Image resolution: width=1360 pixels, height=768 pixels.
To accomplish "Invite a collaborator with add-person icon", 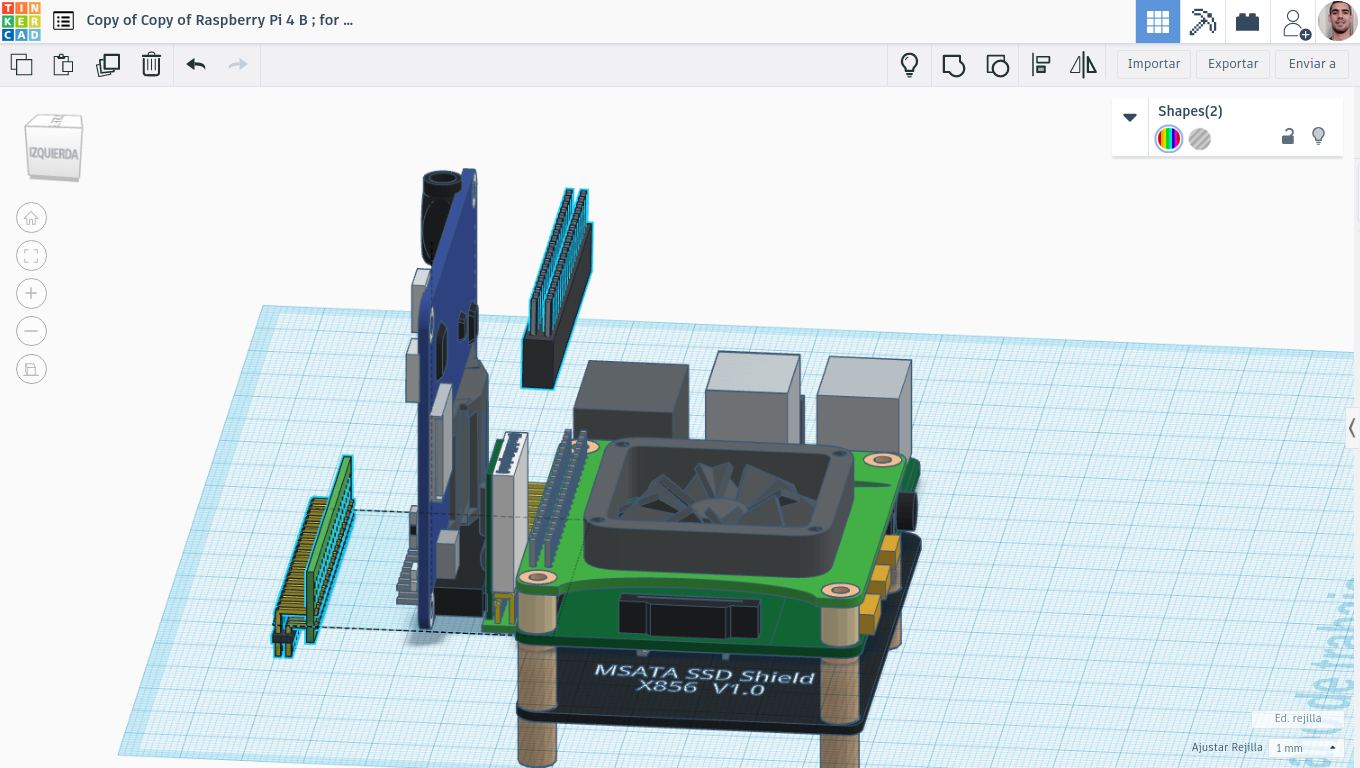I will (x=1295, y=22).
